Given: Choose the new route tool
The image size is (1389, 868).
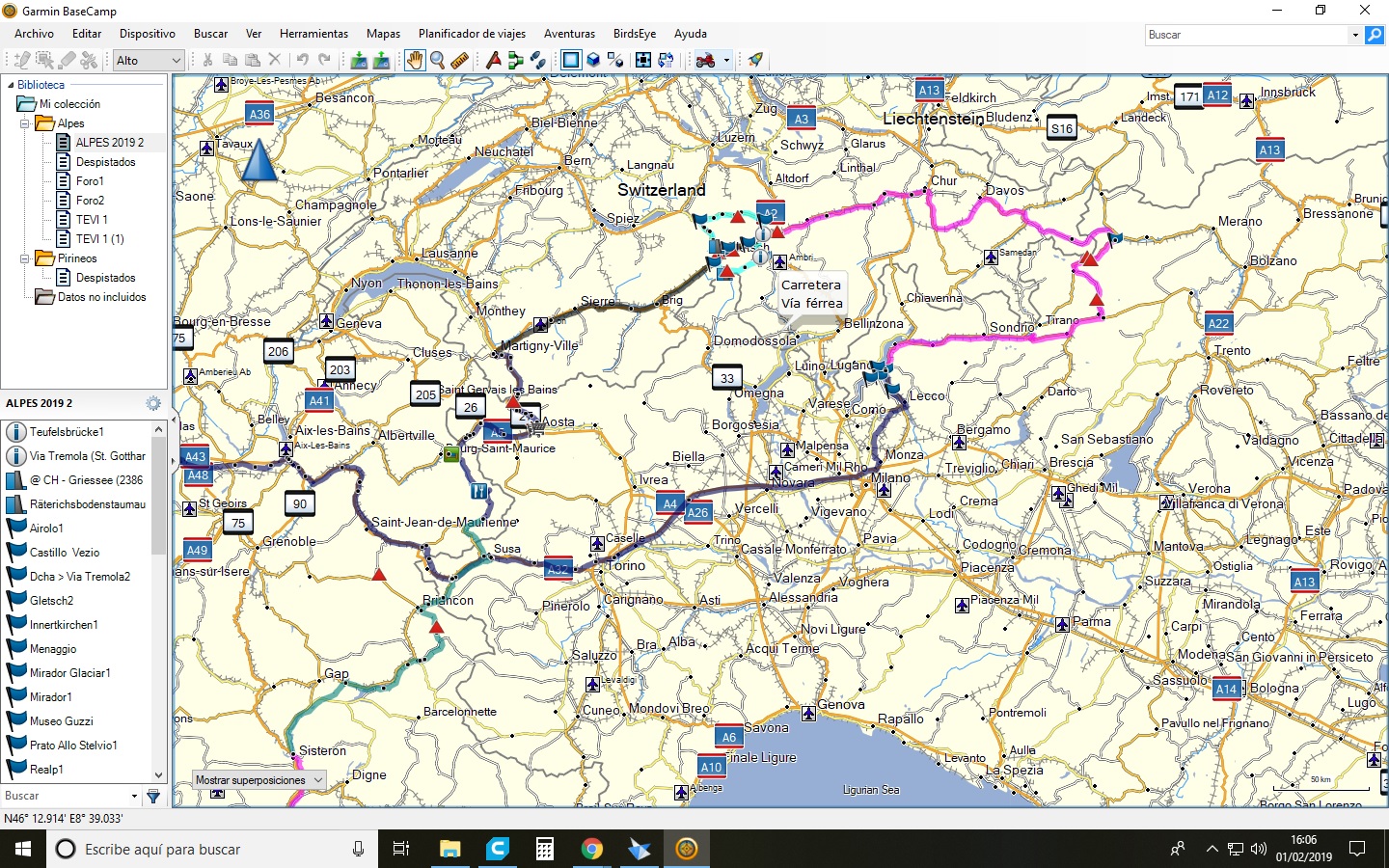Looking at the screenshot, I should pos(515,60).
